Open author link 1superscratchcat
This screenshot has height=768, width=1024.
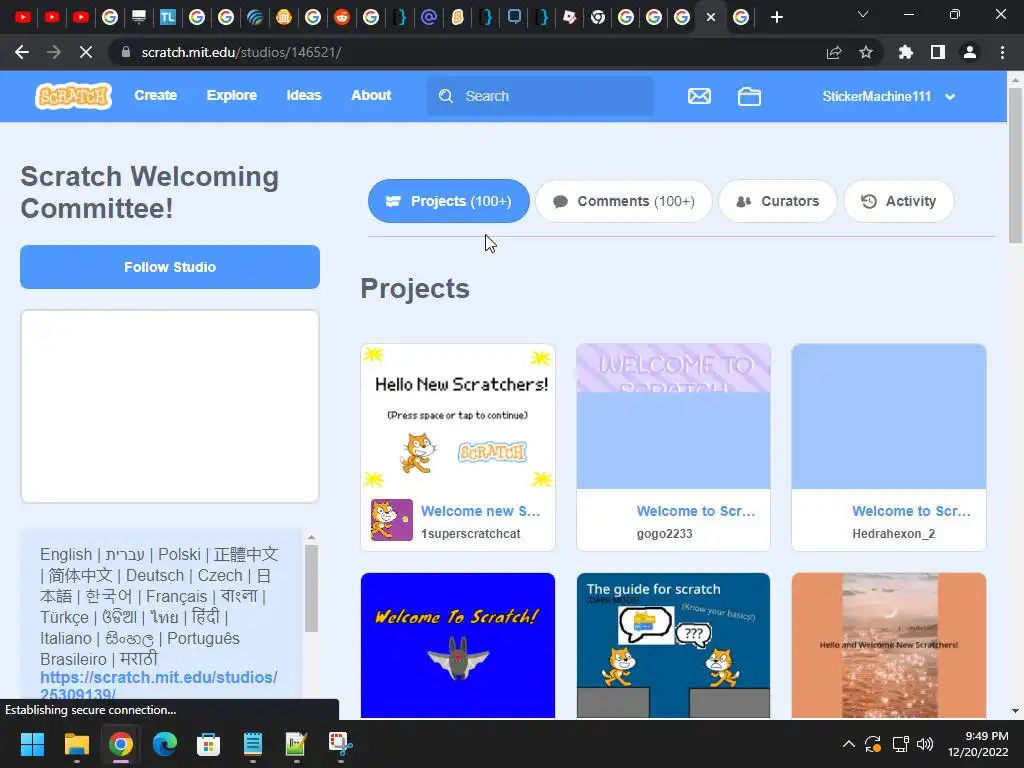click(470, 534)
